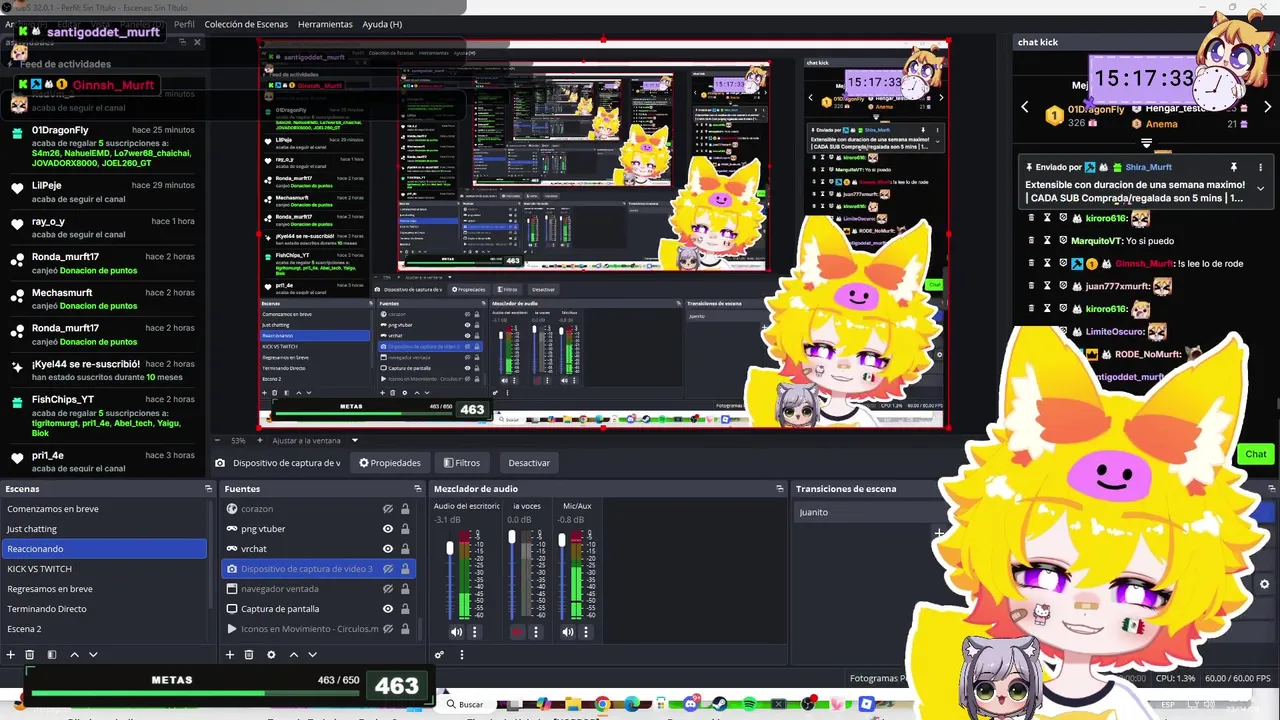The image size is (1280, 720).
Task: Open source properties gear in Fuentes toolbar
Action: (x=271, y=655)
